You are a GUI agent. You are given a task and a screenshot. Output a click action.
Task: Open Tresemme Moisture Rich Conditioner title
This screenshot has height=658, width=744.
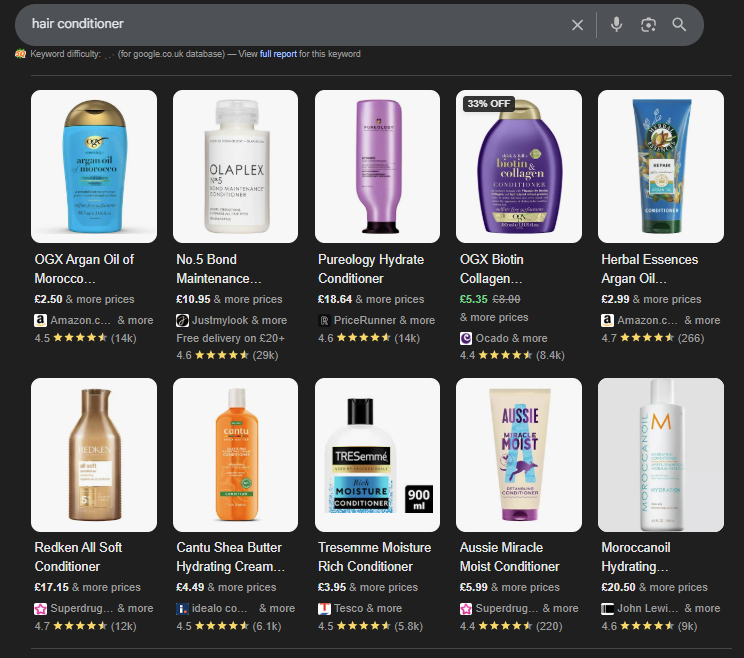(374, 557)
